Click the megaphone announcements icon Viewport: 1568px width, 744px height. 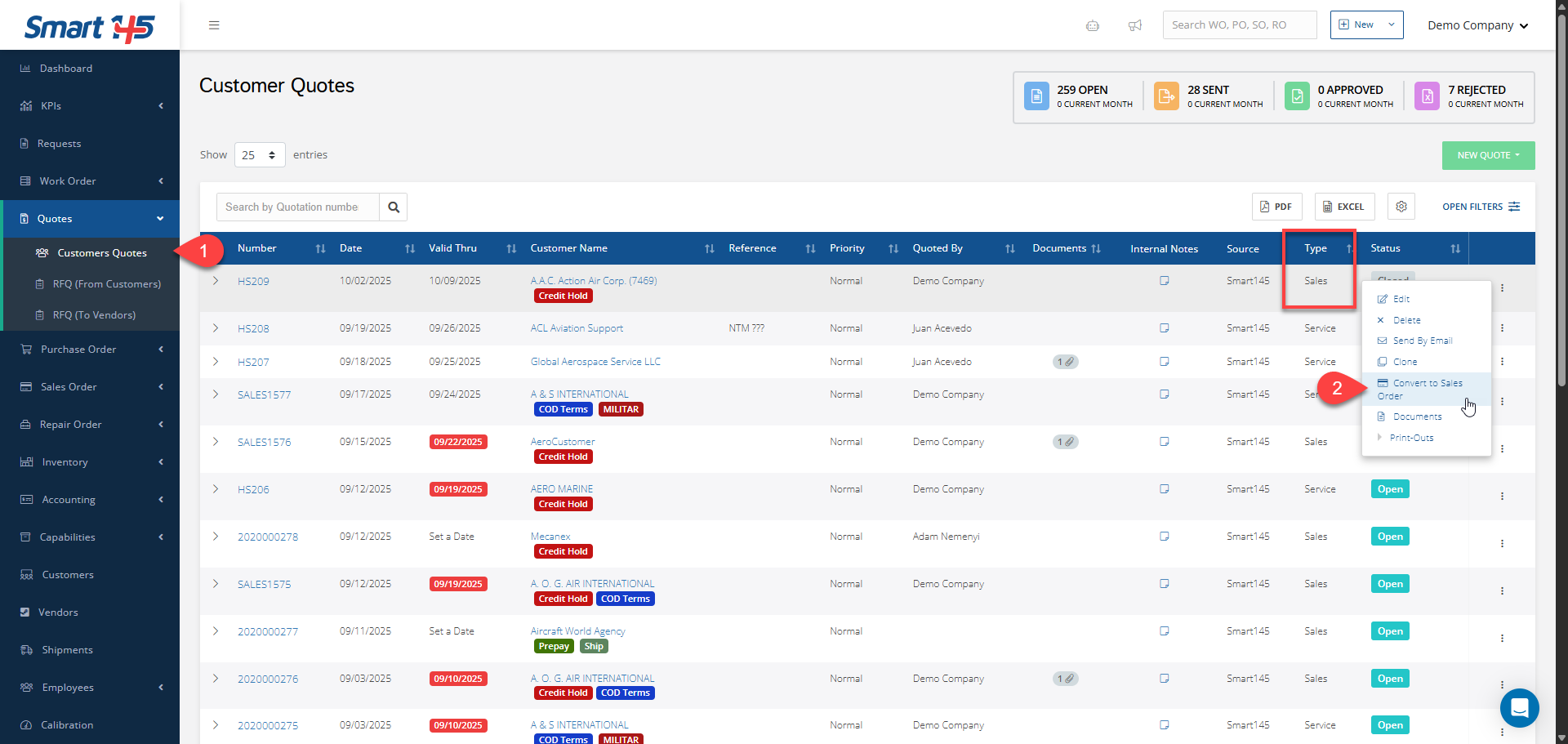click(1135, 25)
